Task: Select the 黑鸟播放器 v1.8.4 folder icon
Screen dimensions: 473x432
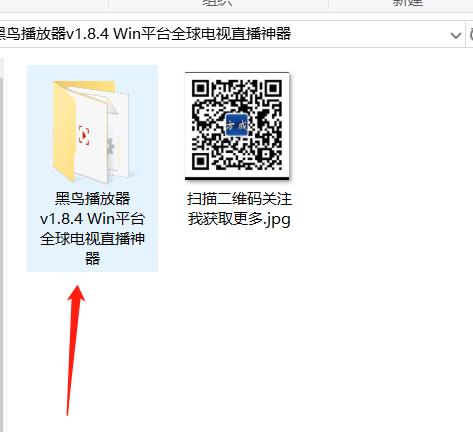Action: tap(91, 131)
